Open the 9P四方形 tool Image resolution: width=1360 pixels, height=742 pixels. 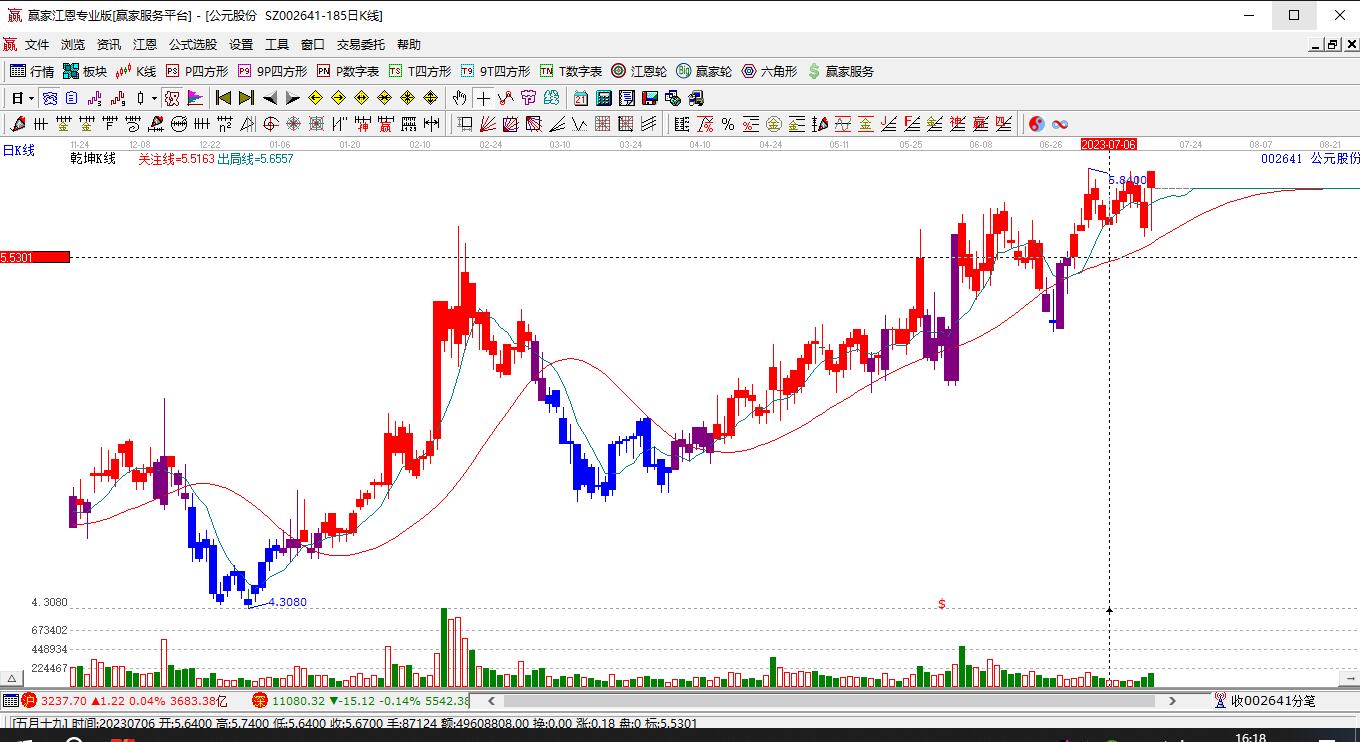click(272, 71)
